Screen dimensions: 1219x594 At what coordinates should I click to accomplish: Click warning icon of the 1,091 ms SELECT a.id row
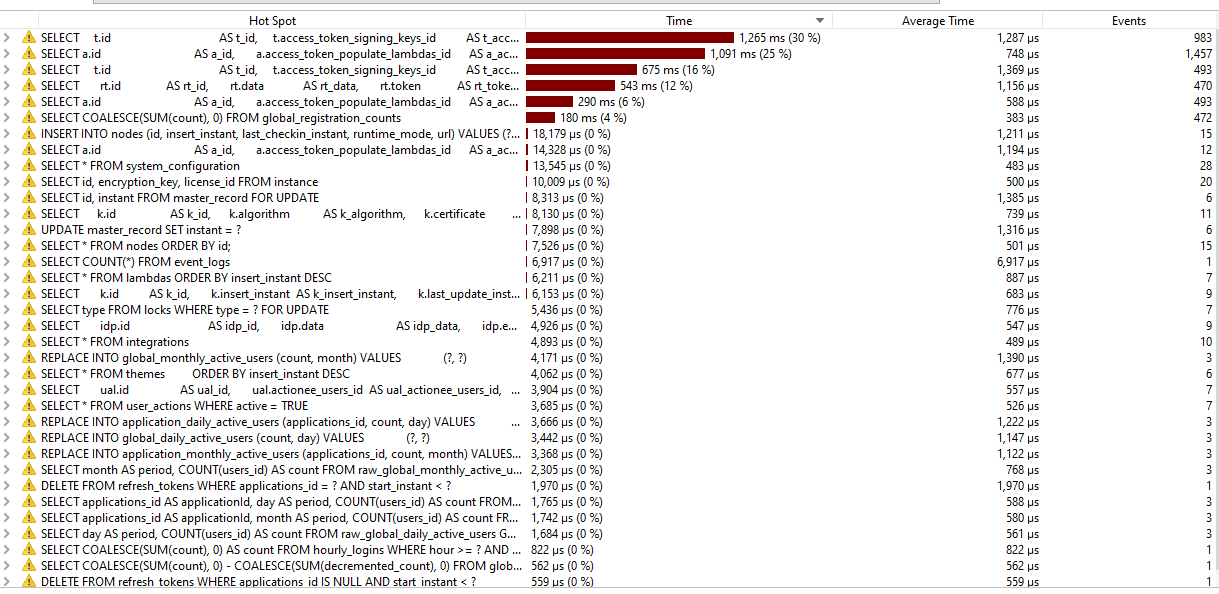point(29,54)
